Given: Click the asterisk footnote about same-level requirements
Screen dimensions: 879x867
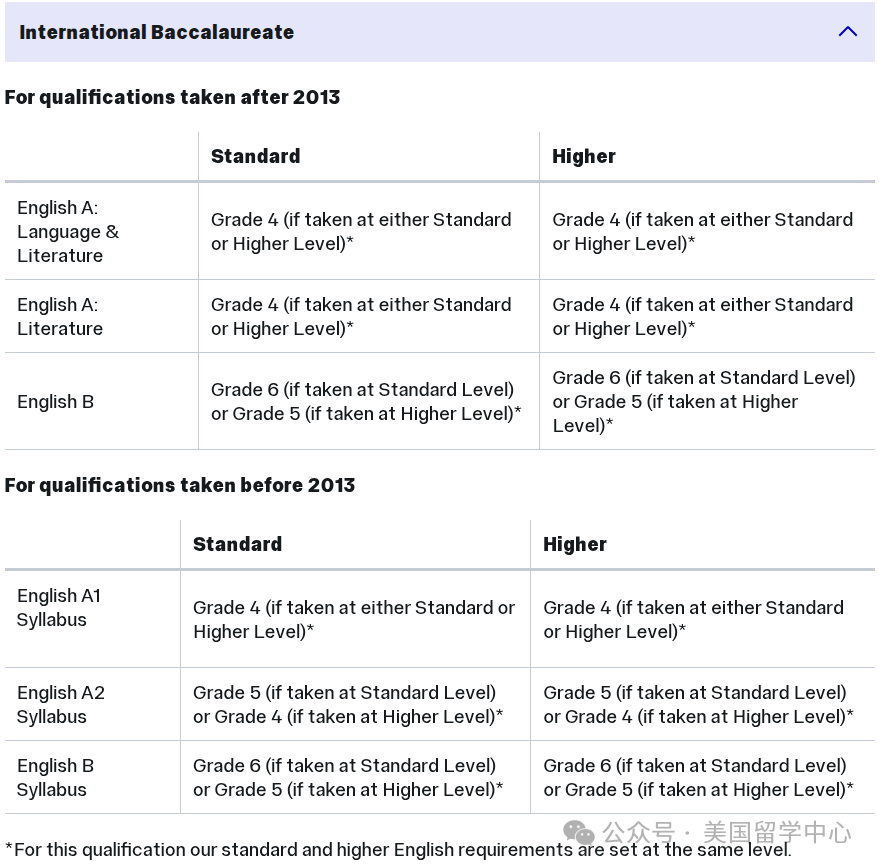Looking at the screenshot, I should (398, 850).
